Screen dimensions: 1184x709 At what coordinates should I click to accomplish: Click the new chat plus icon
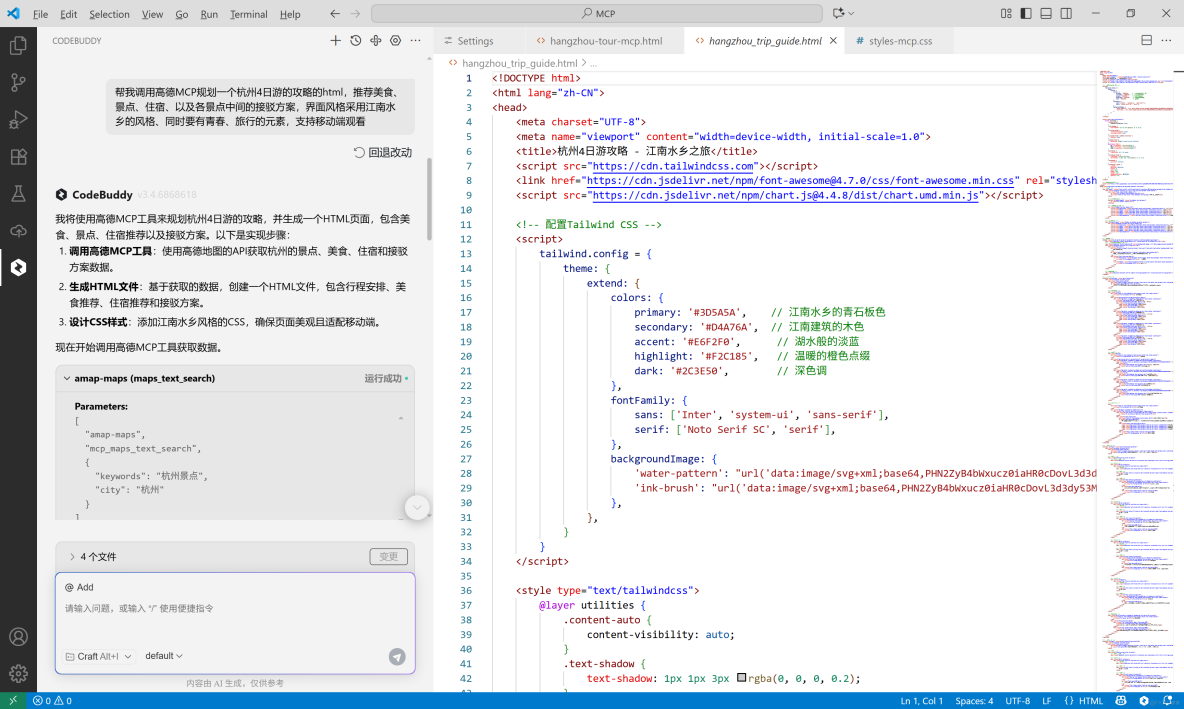coord(335,40)
